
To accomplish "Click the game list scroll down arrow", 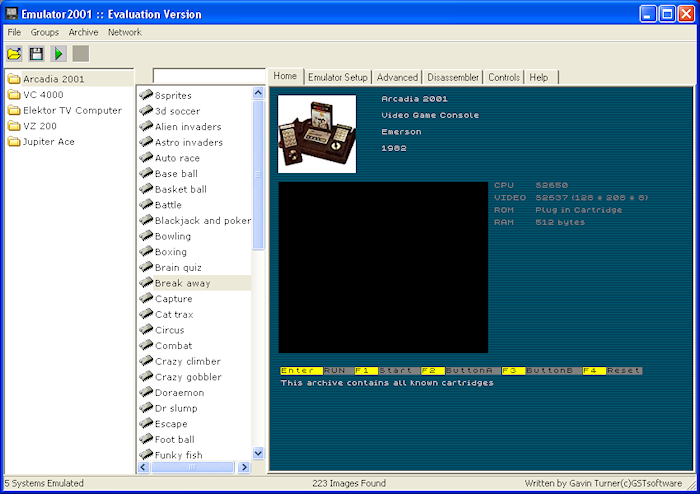I will point(258,453).
